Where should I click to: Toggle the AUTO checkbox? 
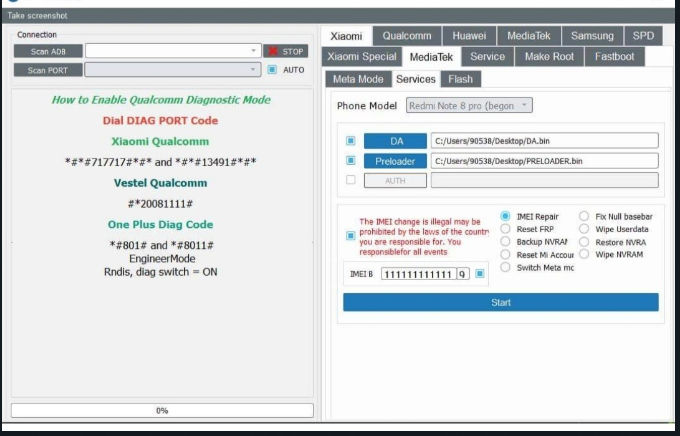click(x=272, y=69)
